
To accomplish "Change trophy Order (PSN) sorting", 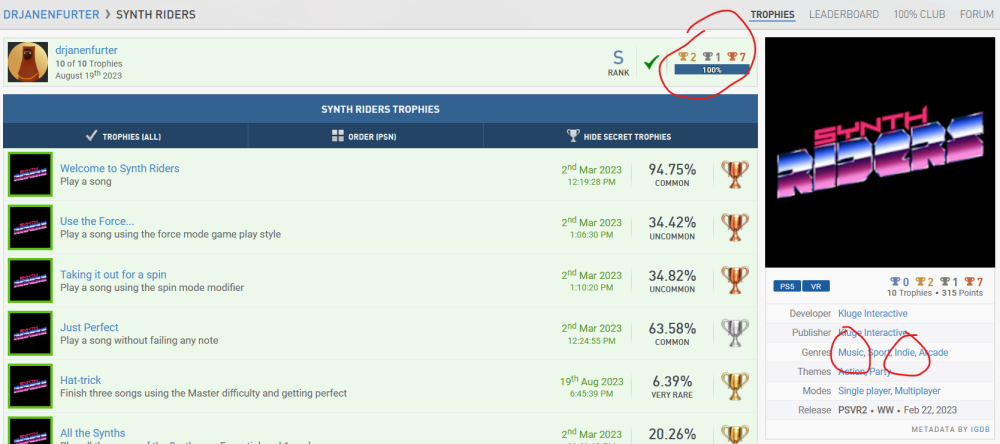I will [x=366, y=136].
